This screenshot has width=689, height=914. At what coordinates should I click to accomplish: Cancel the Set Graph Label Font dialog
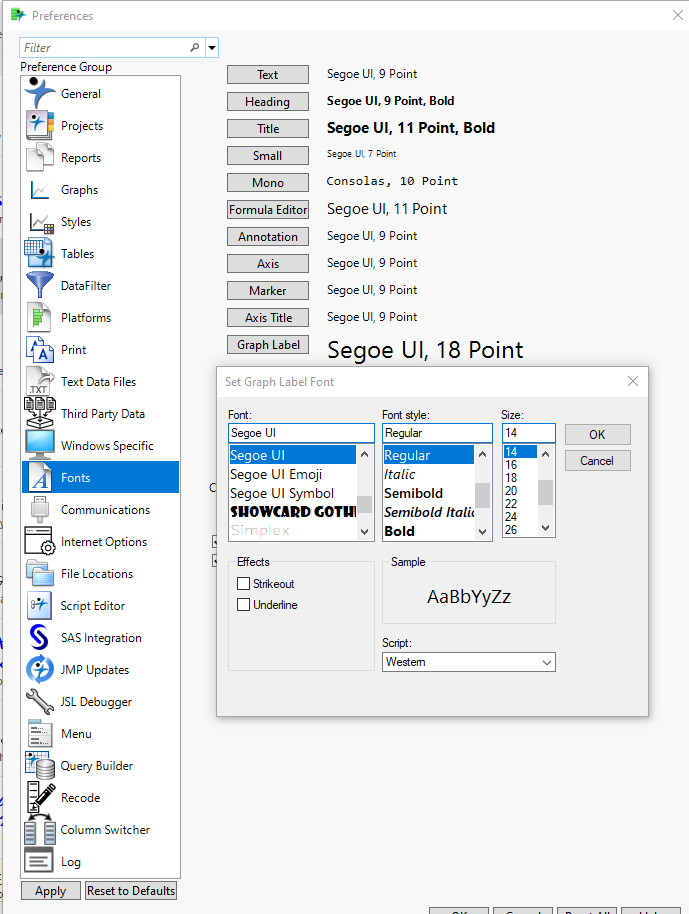point(597,460)
